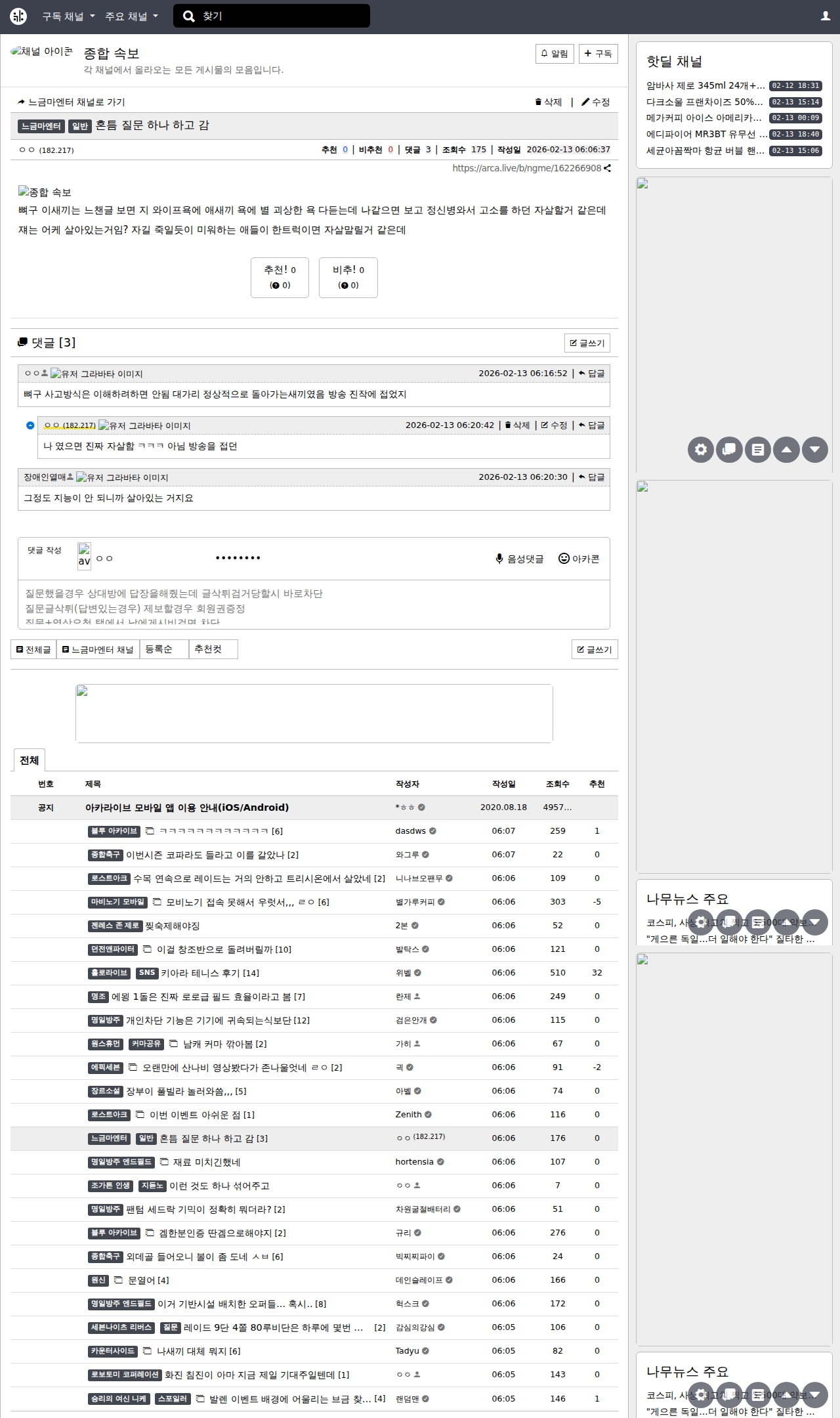Screen dimensions: 840x1418
Task: Sort by 등록순
Action: pyautogui.click(x=164, y=649)
